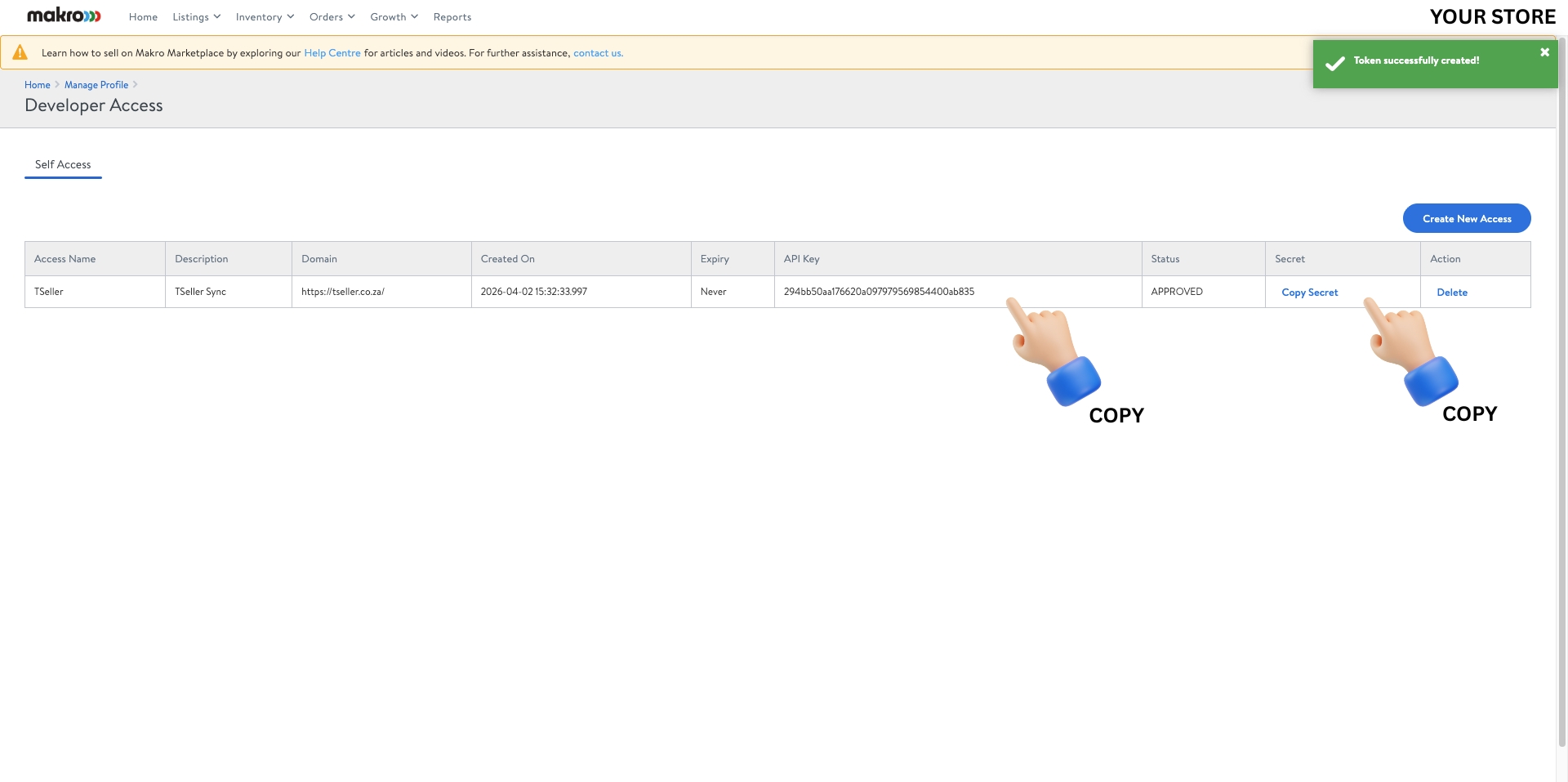
Task: Navigate to Home in the navigation bar
Action: click(x=143, y=16)
